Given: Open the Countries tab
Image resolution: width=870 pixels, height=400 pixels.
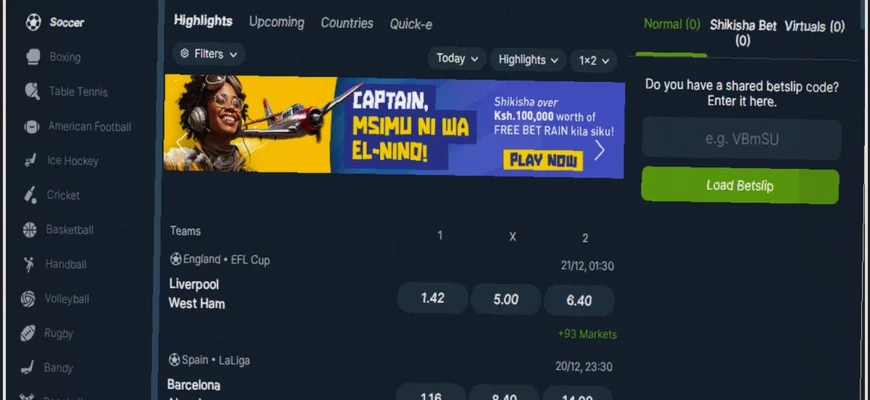Looking at the screenshot, I should click(347, 23).
